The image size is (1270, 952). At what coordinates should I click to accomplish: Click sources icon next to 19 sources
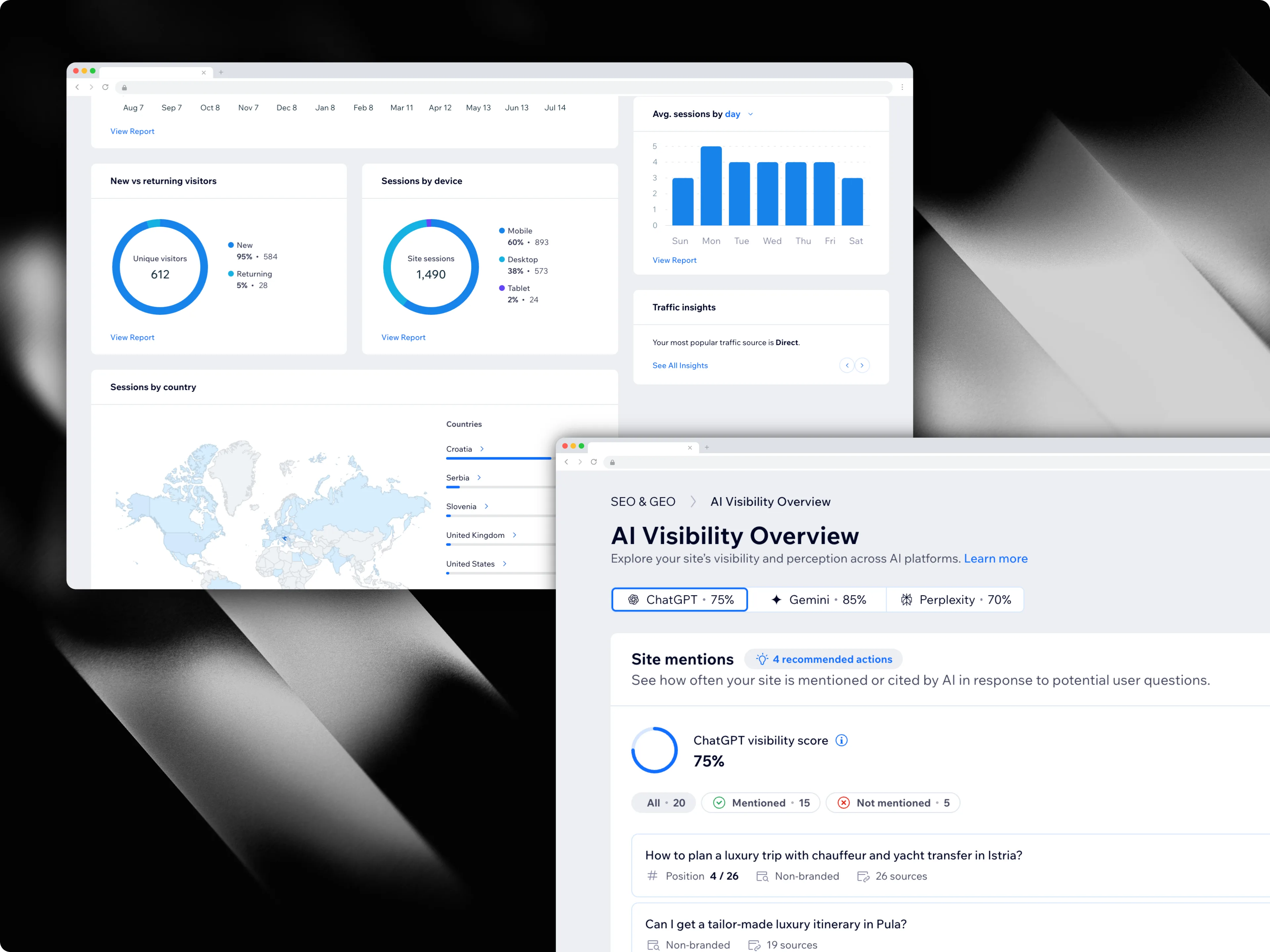pos(754,945)
